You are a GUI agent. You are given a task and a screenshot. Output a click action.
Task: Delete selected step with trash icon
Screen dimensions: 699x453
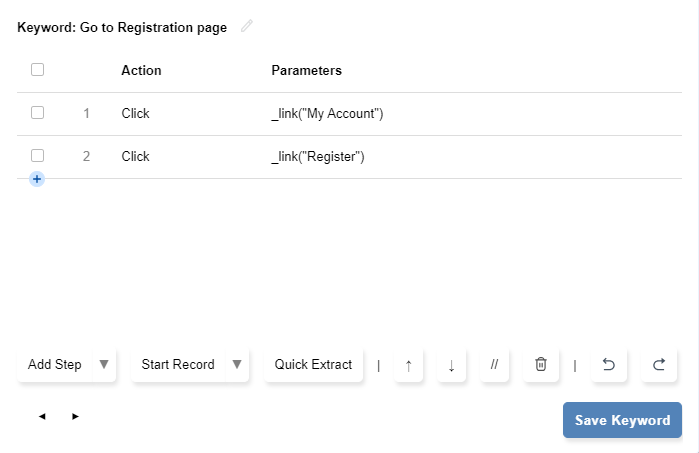click(x=541, y=365)
